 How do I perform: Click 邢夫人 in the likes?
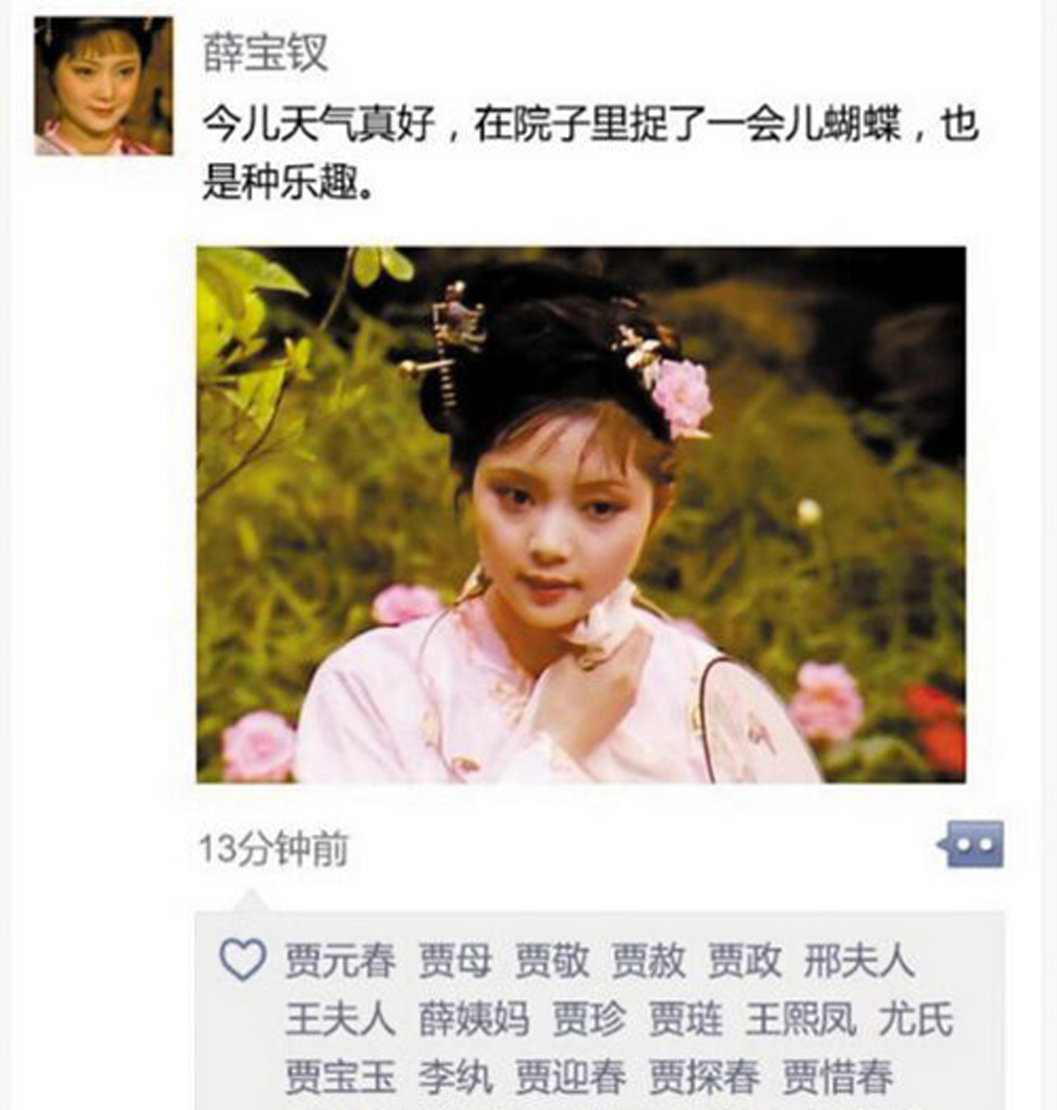[x=859, y=961]
